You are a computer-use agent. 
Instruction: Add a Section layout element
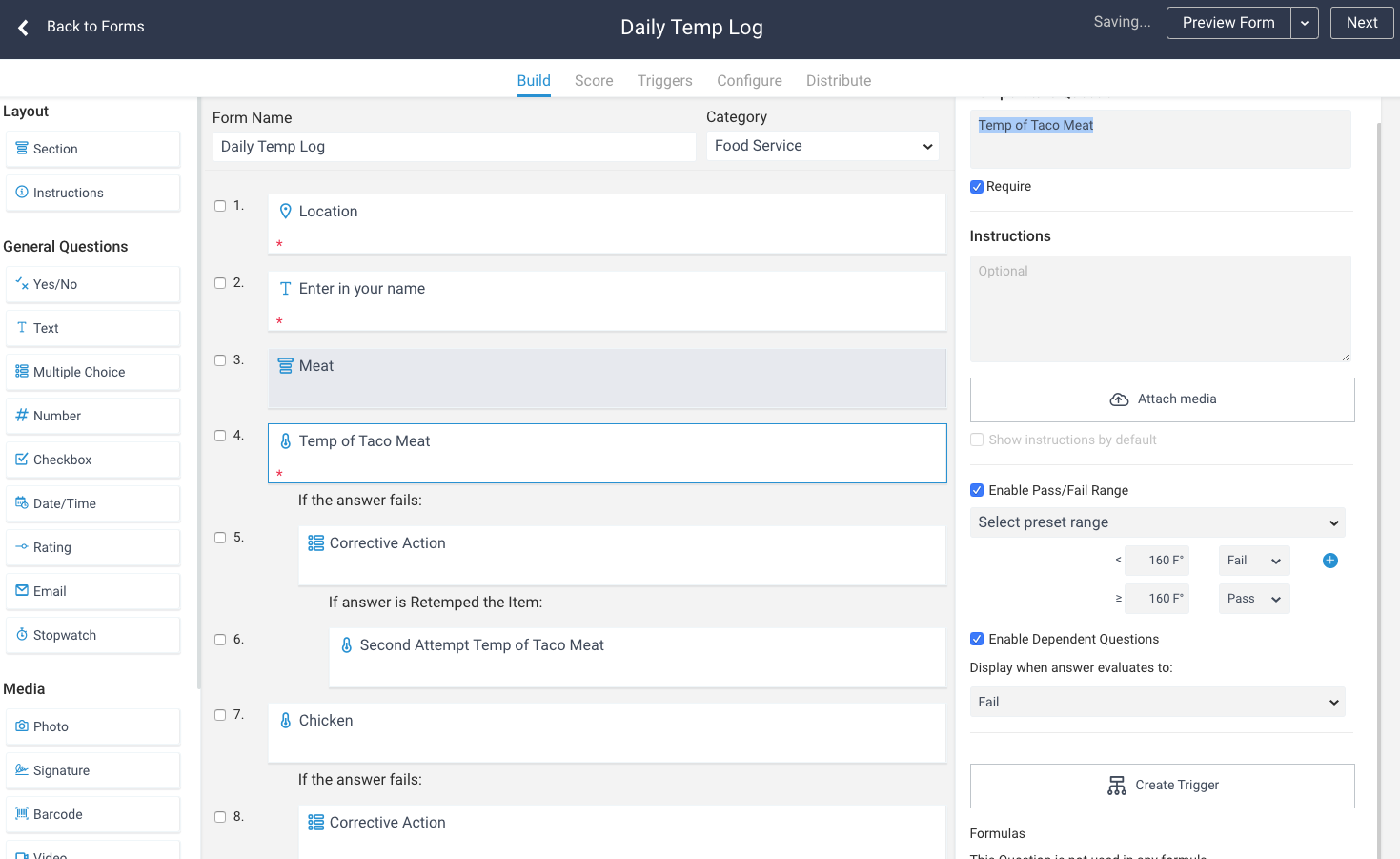pos(92,149)
